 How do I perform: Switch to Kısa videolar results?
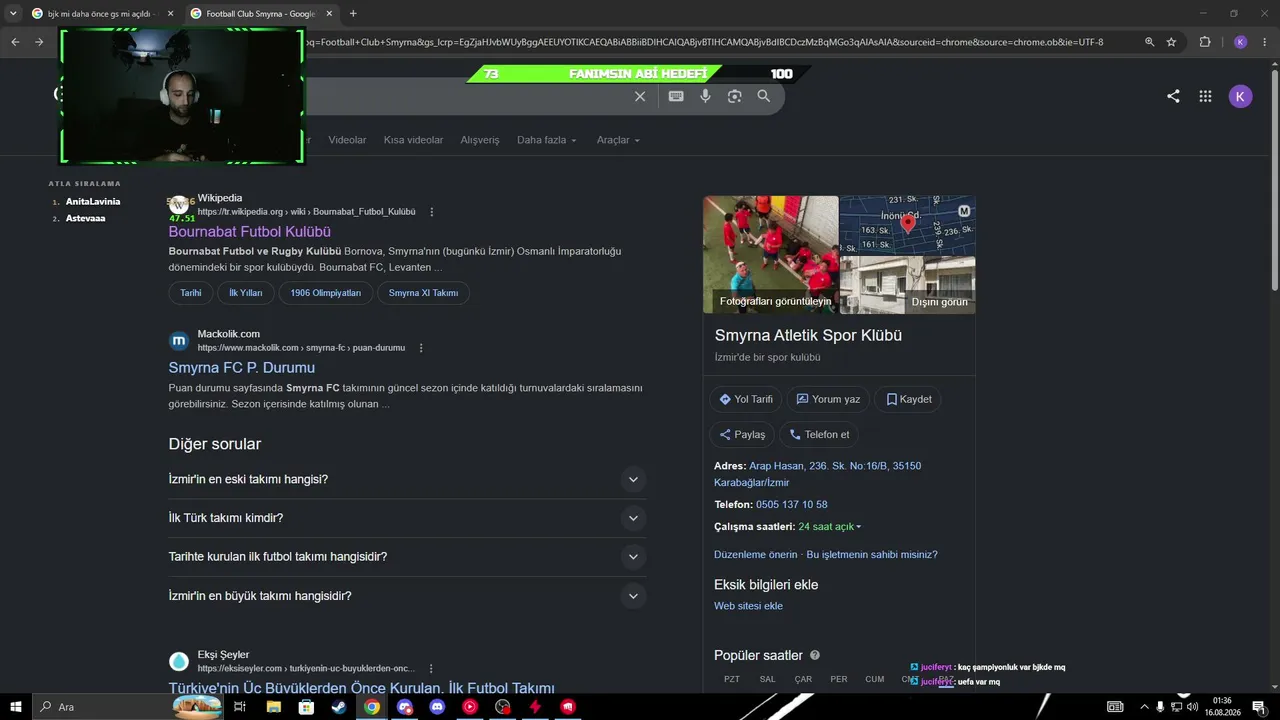[413, 140]
